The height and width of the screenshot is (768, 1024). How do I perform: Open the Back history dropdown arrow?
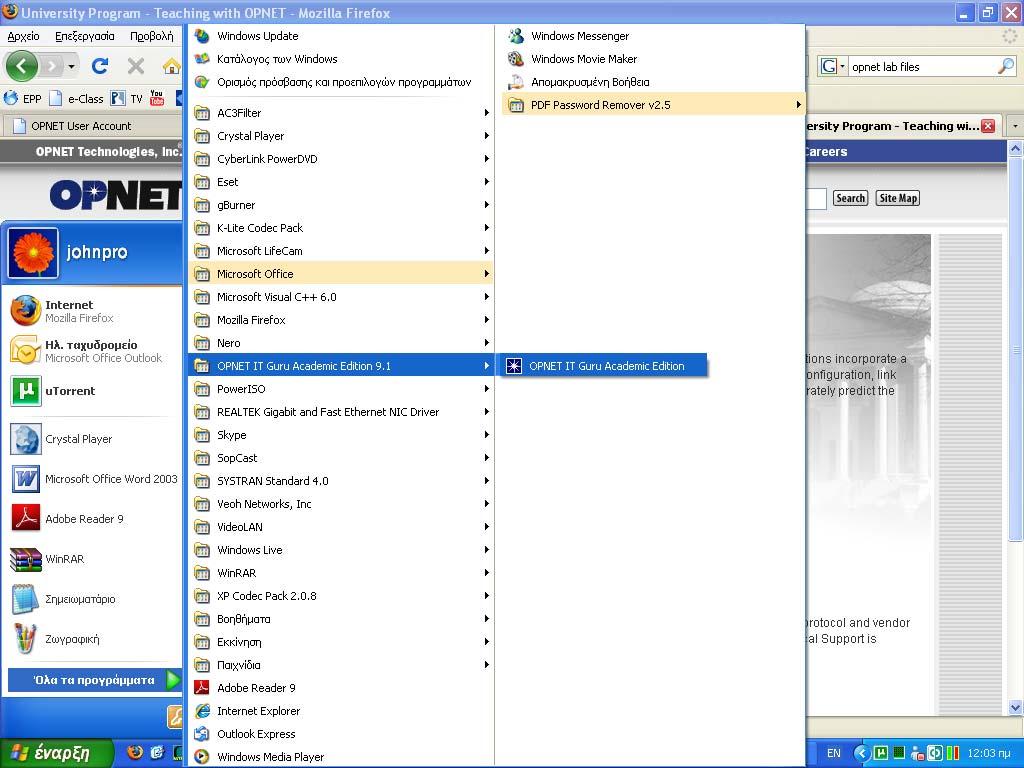pos(71,66)
